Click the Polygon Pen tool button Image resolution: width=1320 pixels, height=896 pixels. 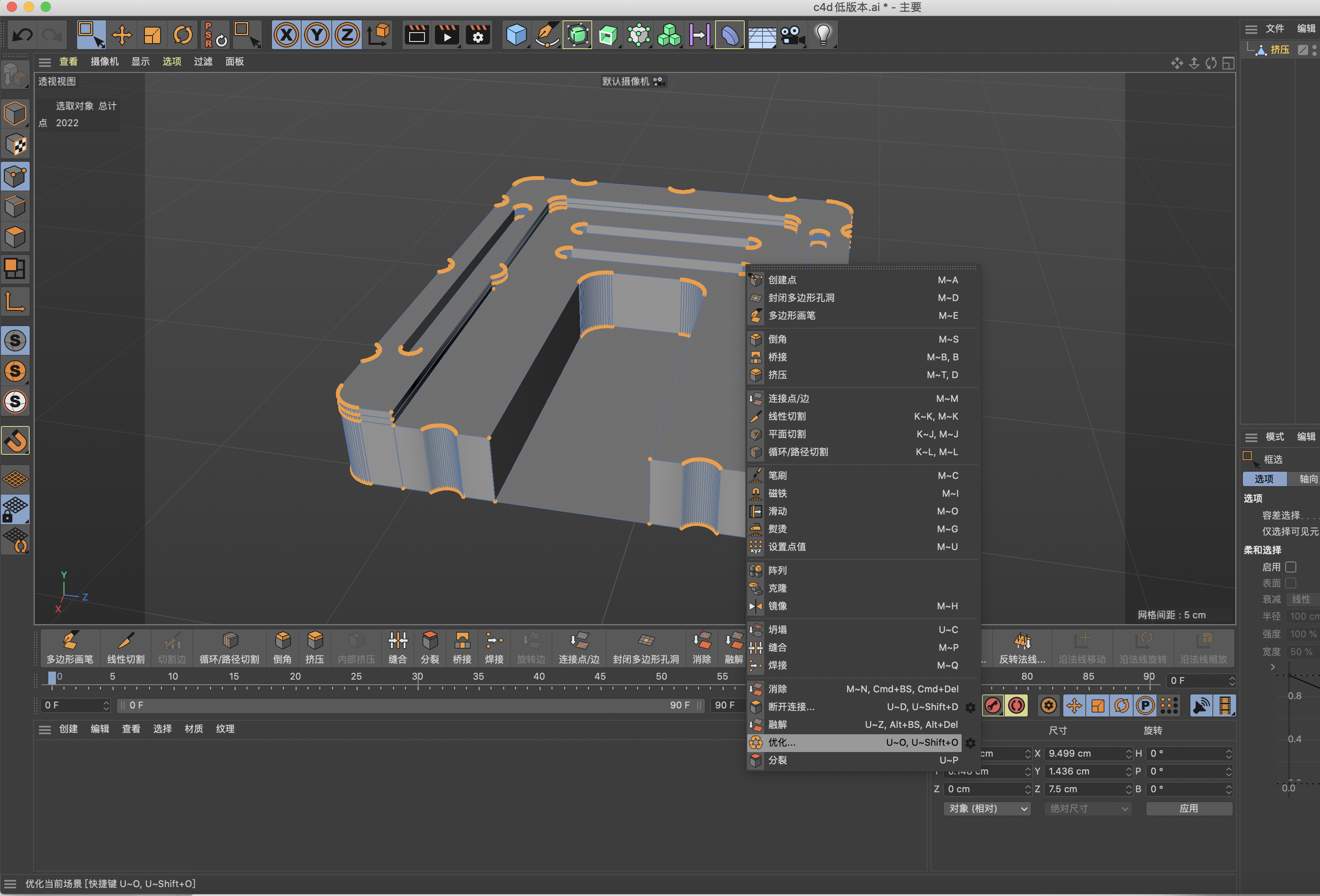tap(69, 647)
